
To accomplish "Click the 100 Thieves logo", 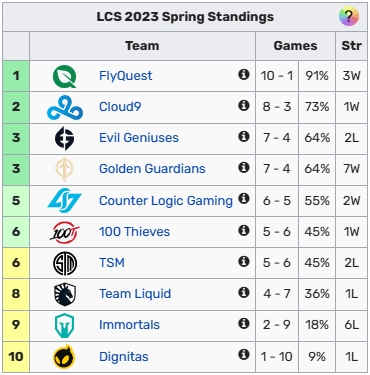I will coord(65,232).
